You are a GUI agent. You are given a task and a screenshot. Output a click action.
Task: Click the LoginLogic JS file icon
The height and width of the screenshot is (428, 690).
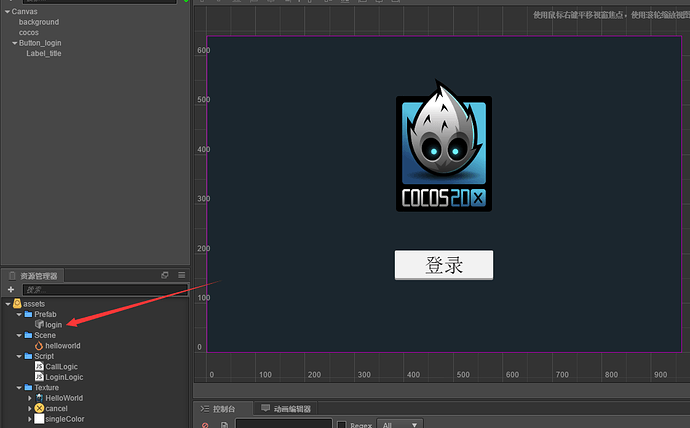coord(39,377)
